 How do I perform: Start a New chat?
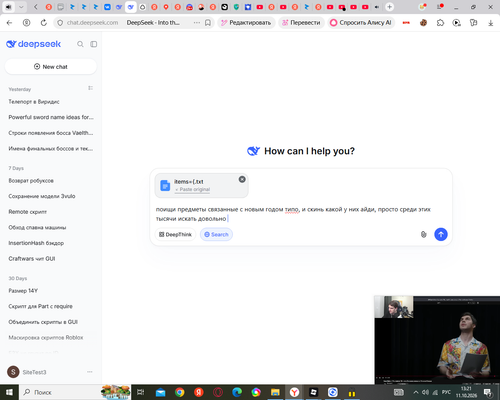(x=51, y=67)
